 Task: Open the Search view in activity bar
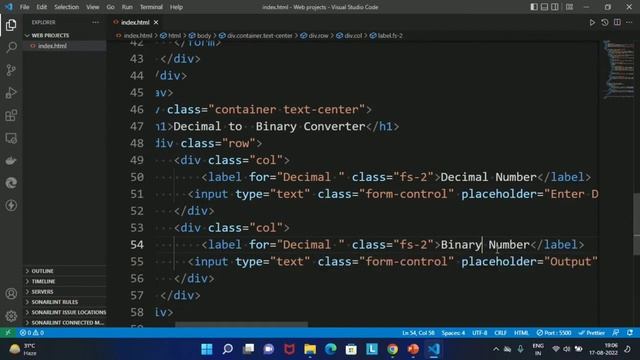11,47
